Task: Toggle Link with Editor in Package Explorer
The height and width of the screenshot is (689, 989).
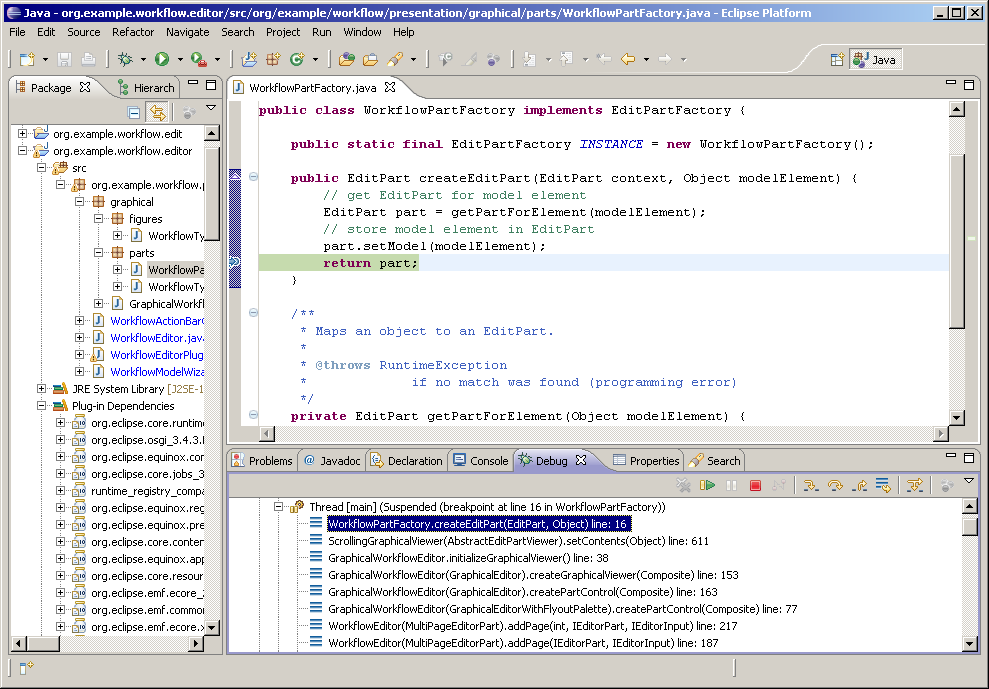Action: point(157,113)
